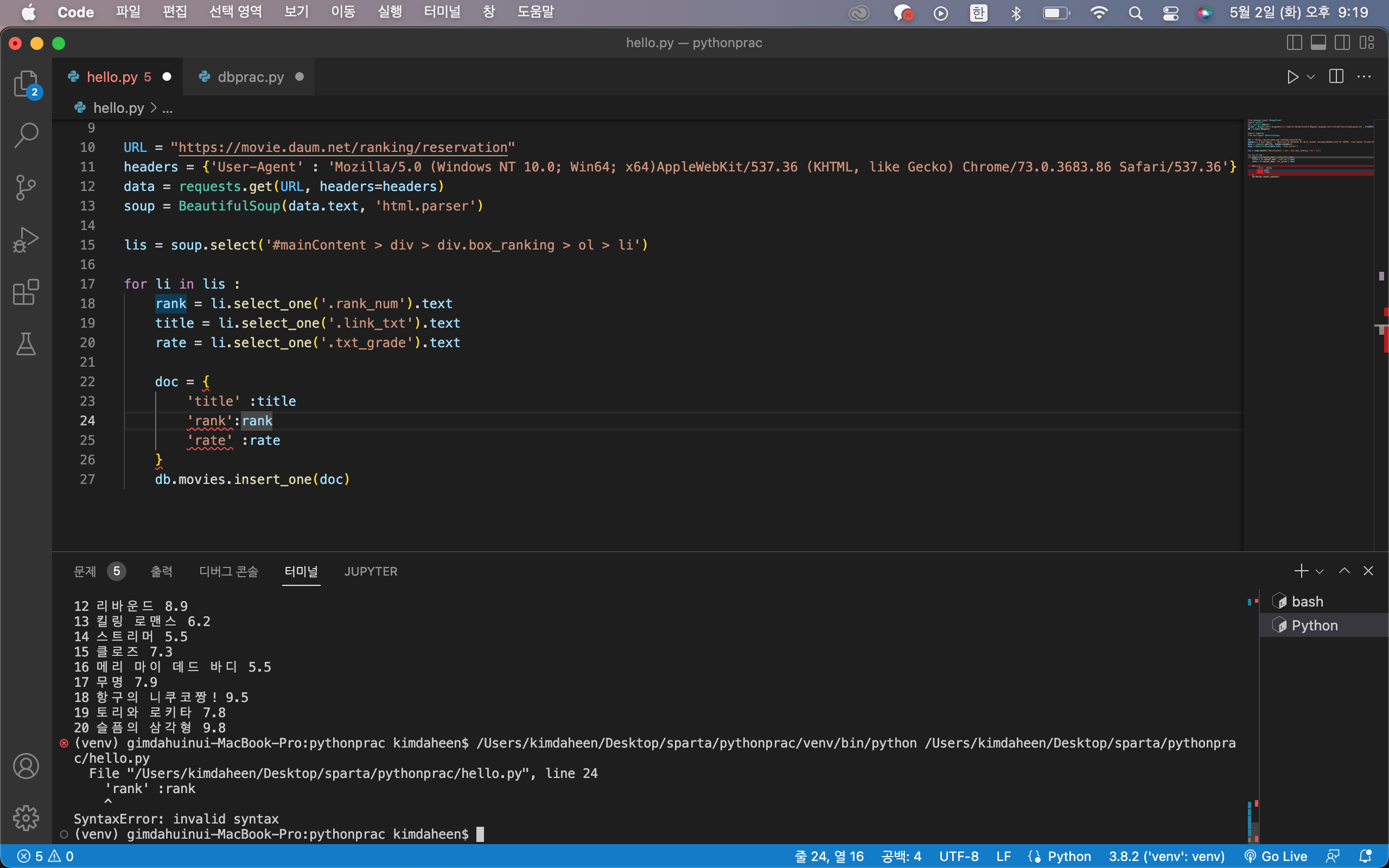
Task: Close the terminal panel
Action: coord(1368,571)
